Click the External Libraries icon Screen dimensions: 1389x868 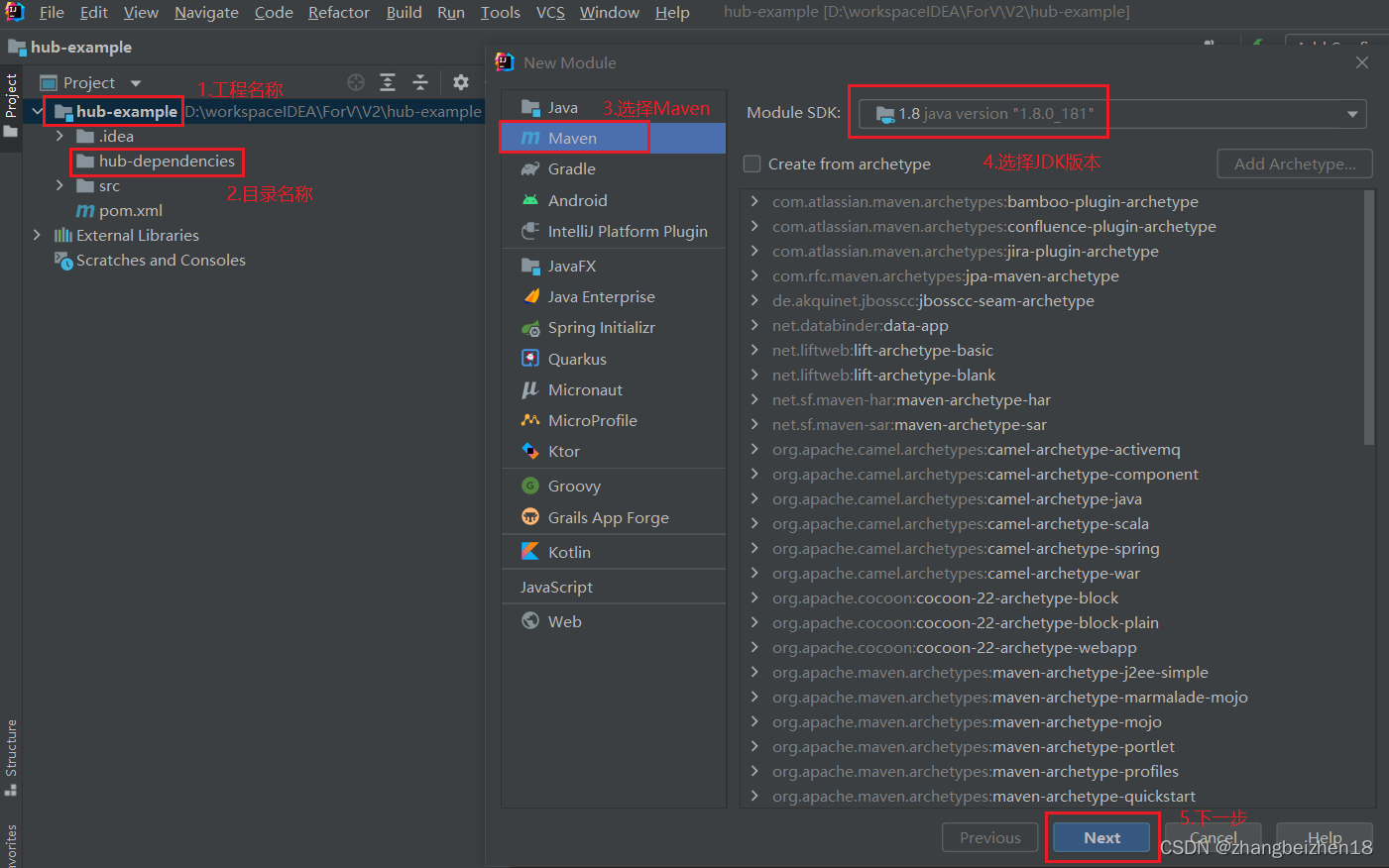click(x=63, y=236)
